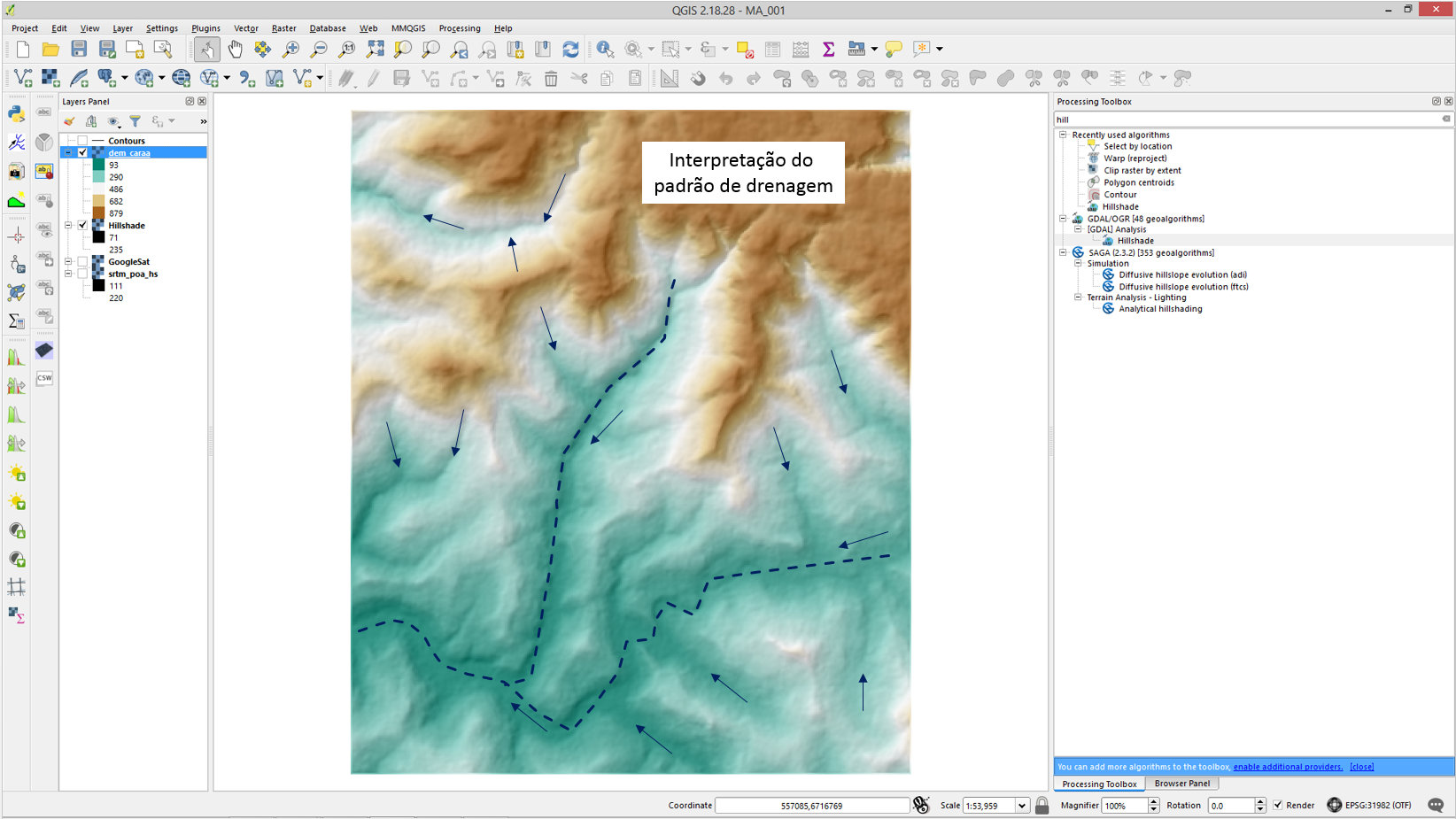Hide the Hillshade layer
Viewport: 1456px width, 819px height.
(x=82, y=226)
